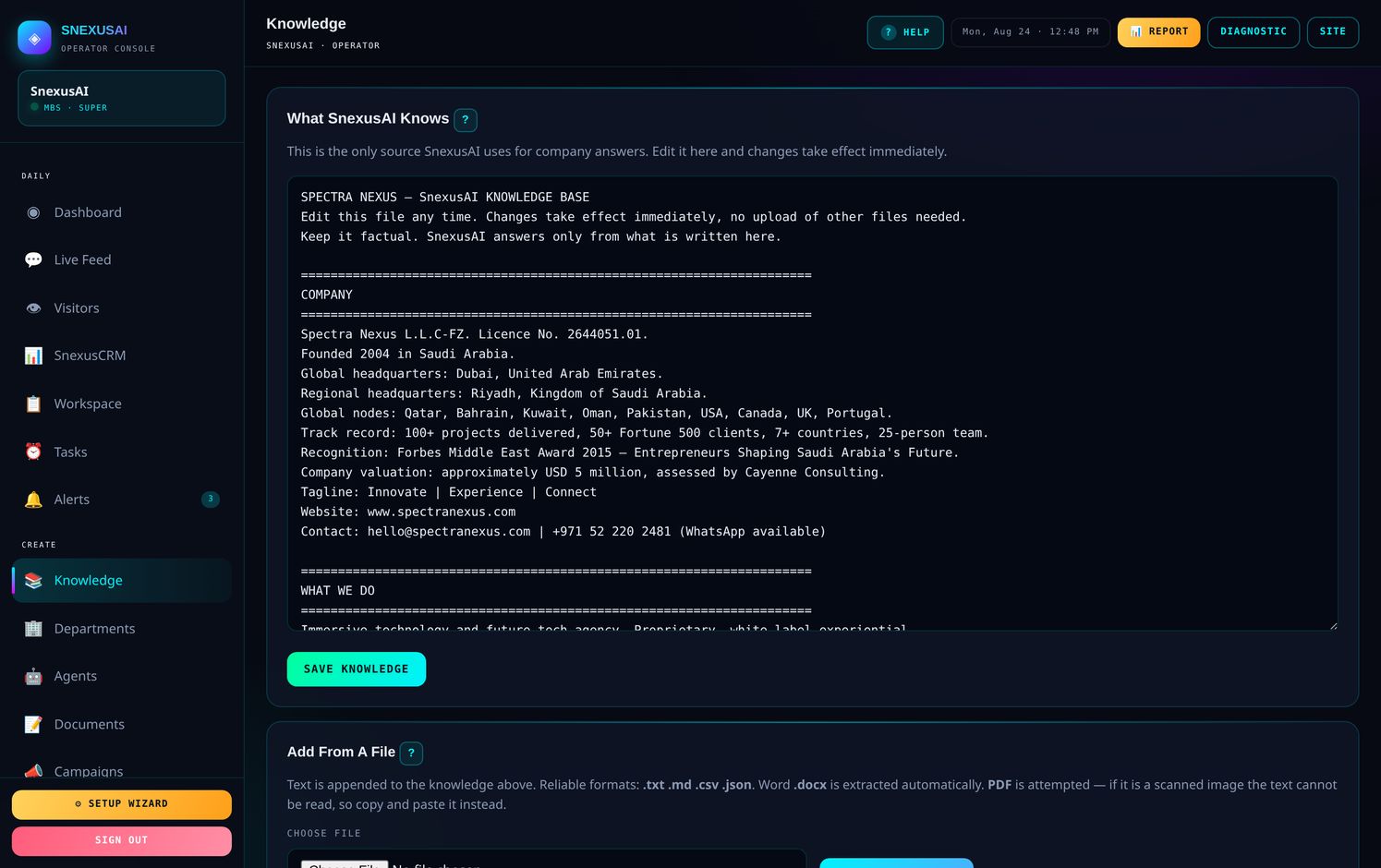Viewport: 1381px width, 868px height.
Task: Click the Alerts count badge
Action: coord(211,500)
